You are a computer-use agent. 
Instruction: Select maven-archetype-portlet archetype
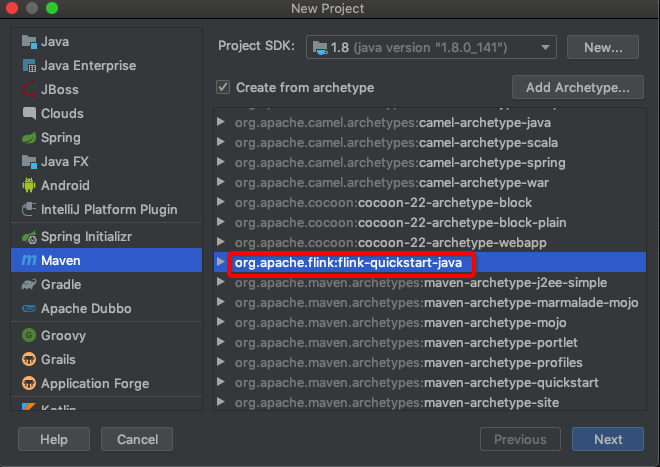[x=430, y=342]
